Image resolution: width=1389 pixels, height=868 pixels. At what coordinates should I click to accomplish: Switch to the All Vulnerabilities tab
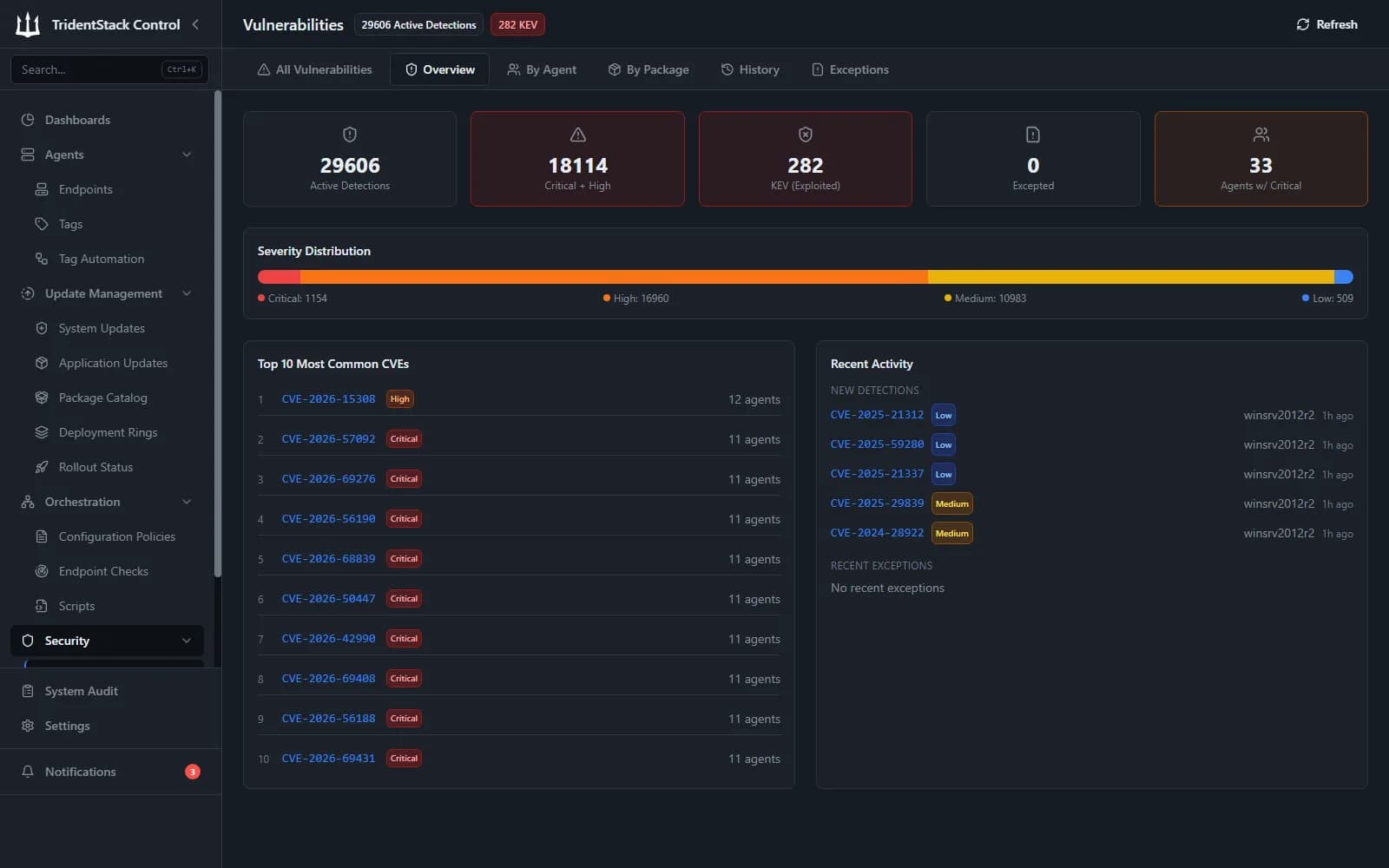314,69
